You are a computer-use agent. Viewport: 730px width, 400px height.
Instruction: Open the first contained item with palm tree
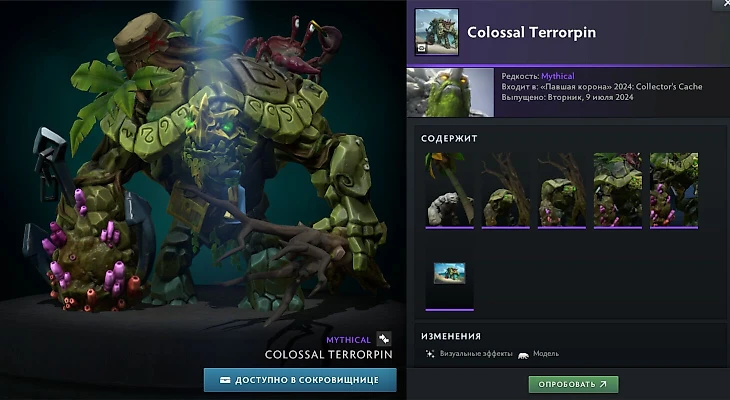[449, 191]
